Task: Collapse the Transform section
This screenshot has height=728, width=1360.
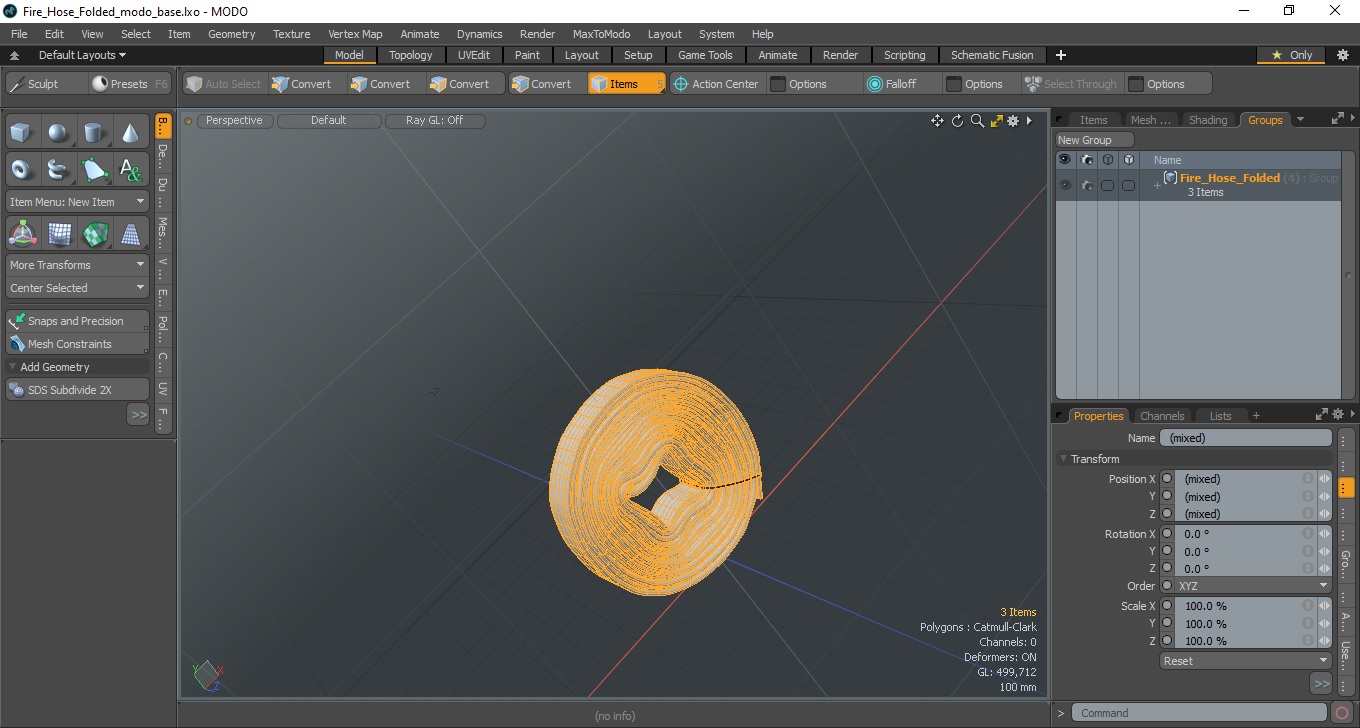Action: click(x=1064, y=459)
